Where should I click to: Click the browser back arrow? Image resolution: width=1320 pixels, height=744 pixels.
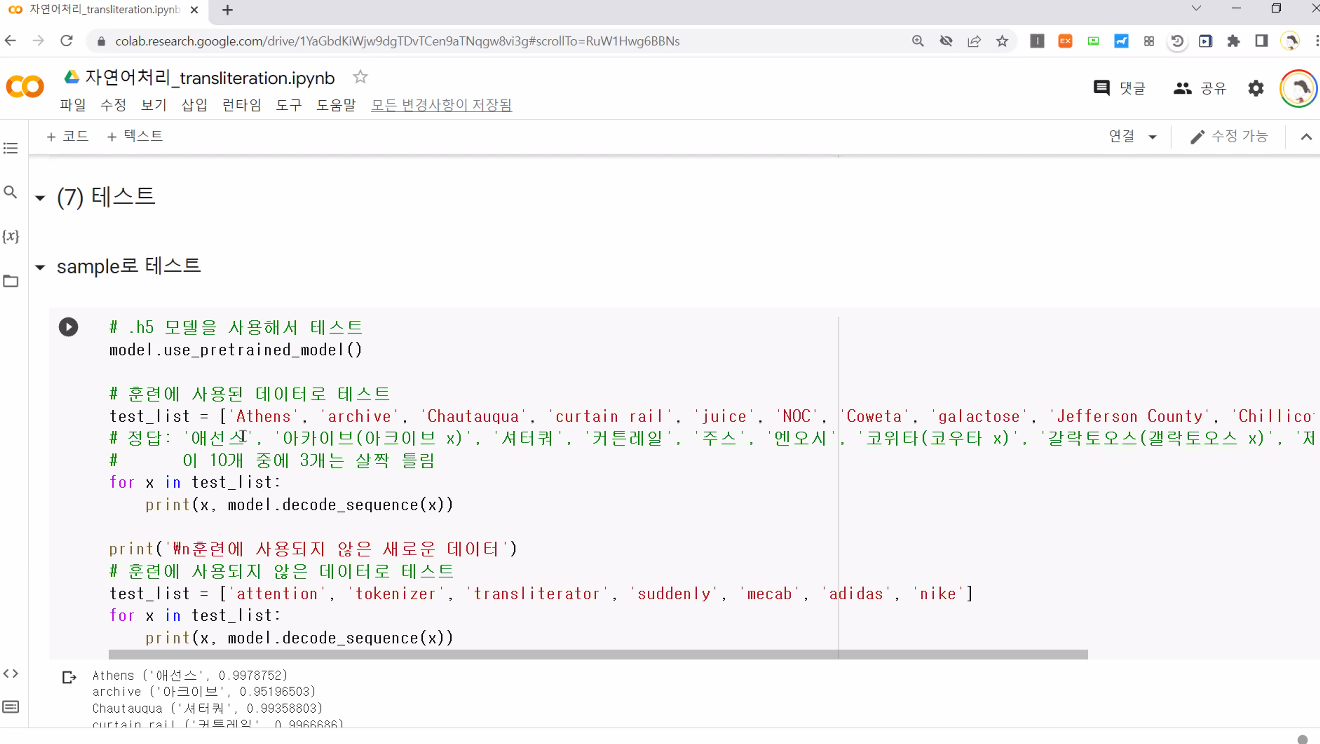coord(11,41)
